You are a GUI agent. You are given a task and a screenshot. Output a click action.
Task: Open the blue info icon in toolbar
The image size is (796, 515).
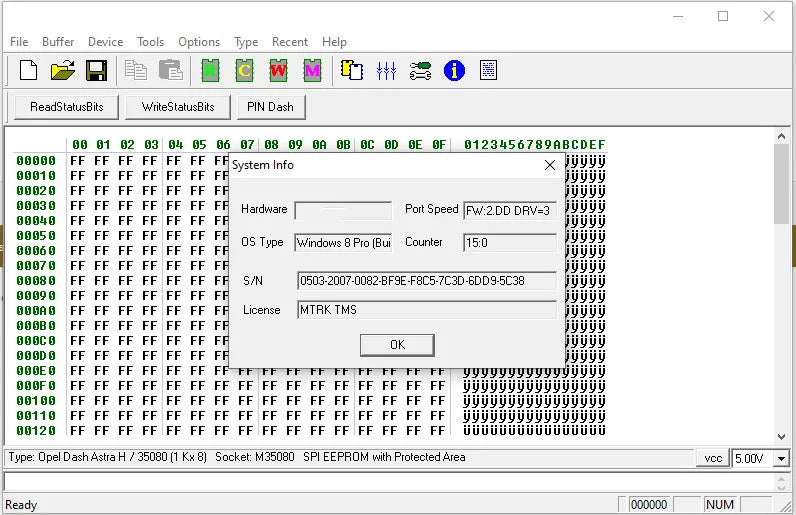coord(454,70)
